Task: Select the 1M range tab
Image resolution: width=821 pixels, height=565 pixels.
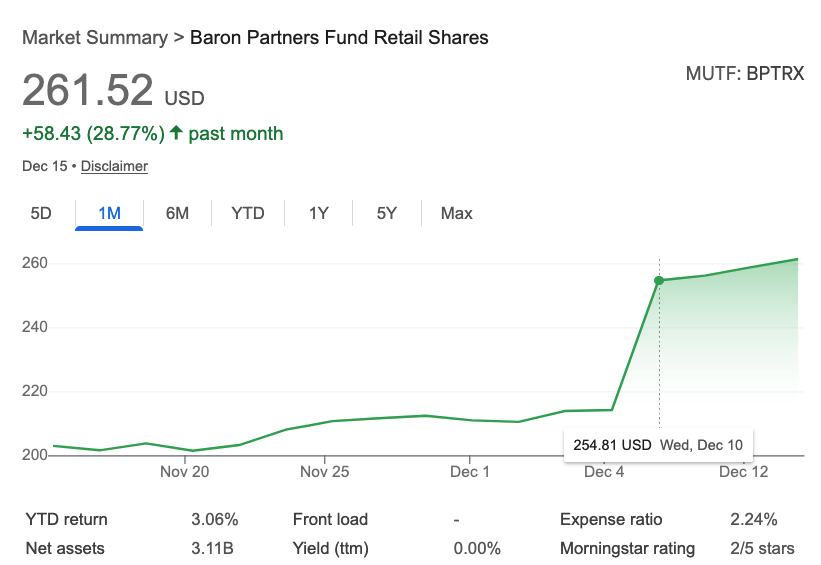Action: [109, 213]
